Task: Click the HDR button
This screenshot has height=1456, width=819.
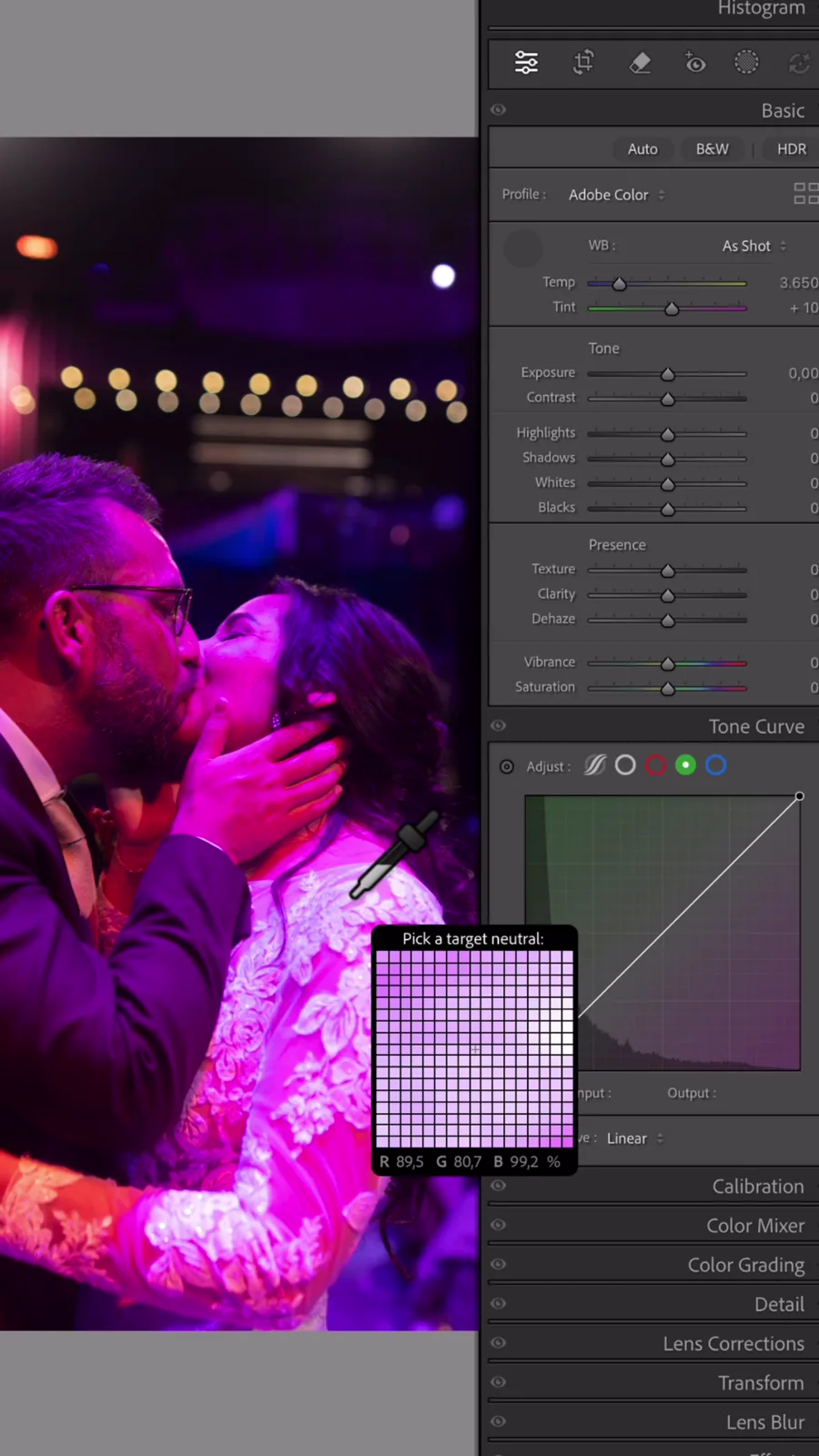Action: point(791,149)
